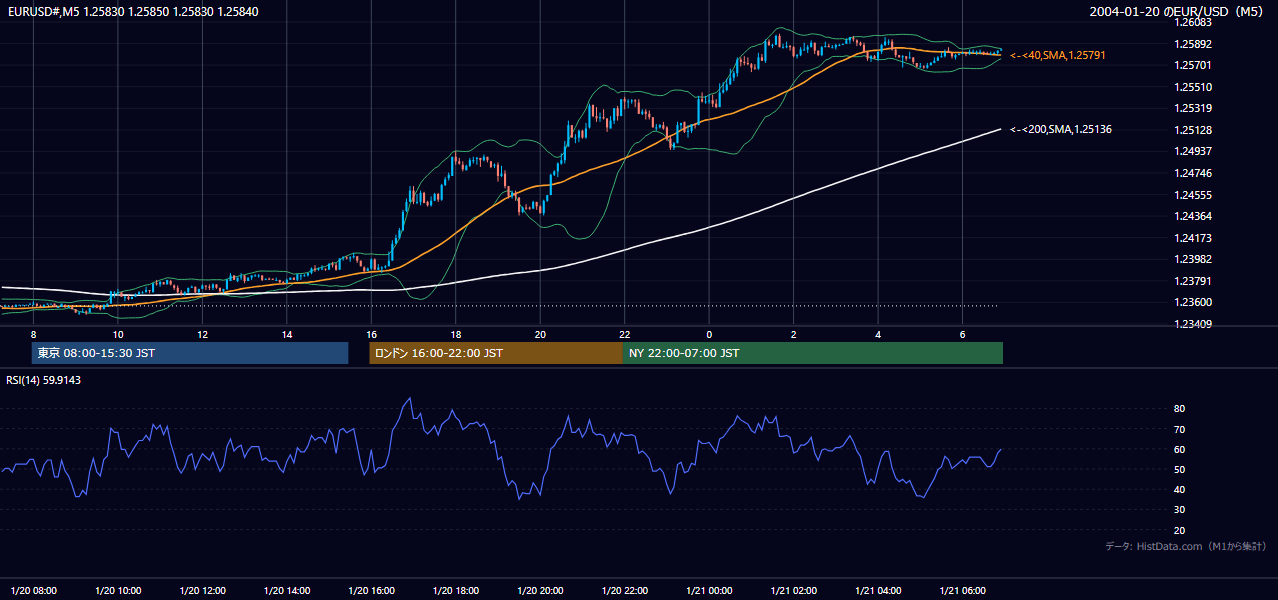This screenshot has width=1278, height=600.
Task: Click RSI scale value 40
Action: 1179,489
